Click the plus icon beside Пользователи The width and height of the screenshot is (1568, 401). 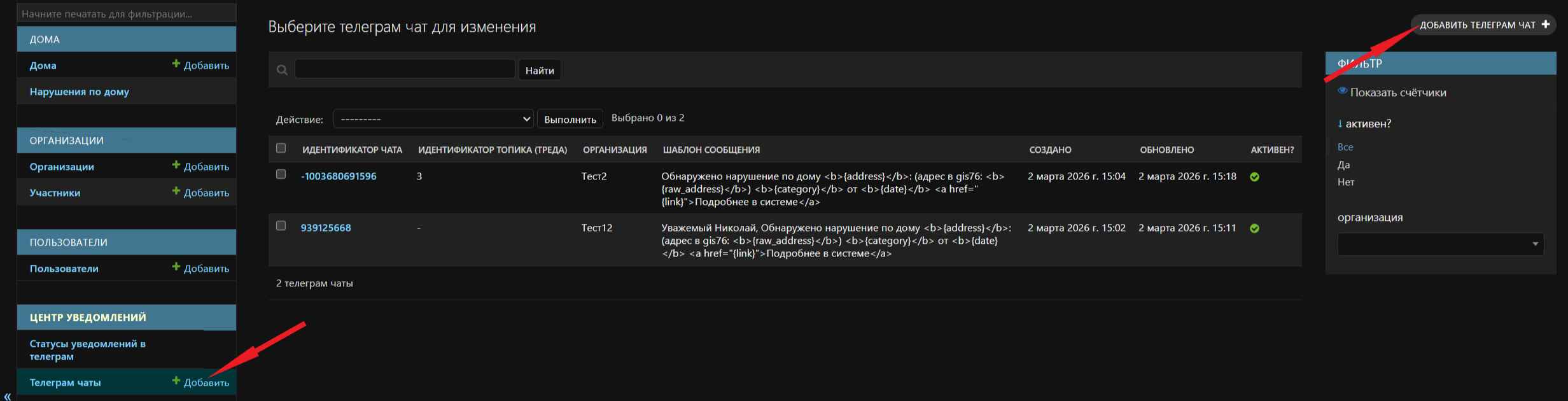tap(176, 267)
